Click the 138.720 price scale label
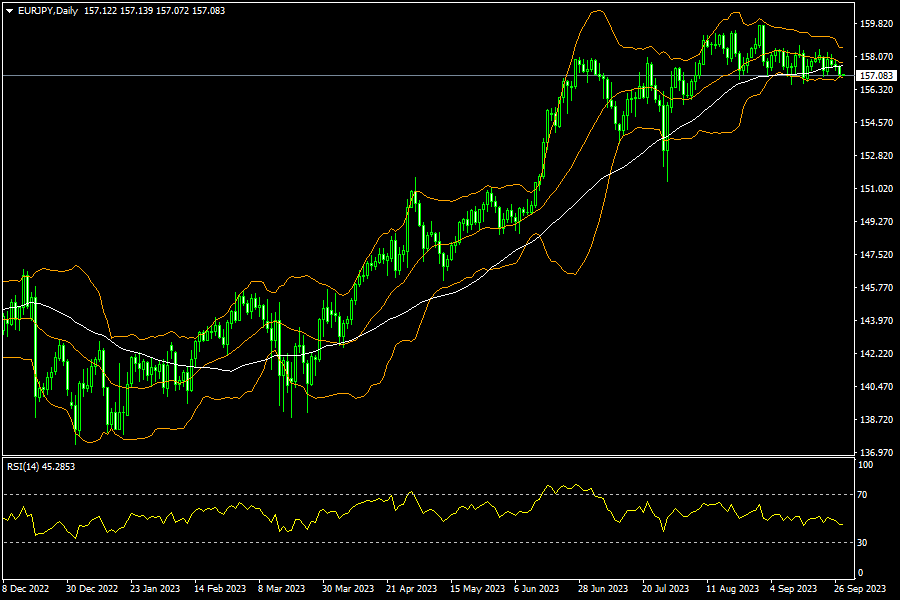The height and width of the screenshot is (600, 900). coord(876,420)
